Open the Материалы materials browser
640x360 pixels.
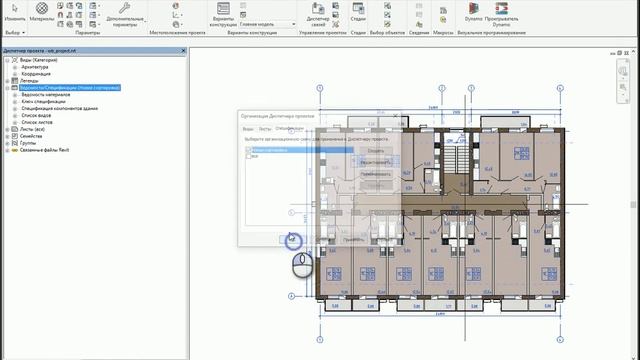tap(42, 12)
